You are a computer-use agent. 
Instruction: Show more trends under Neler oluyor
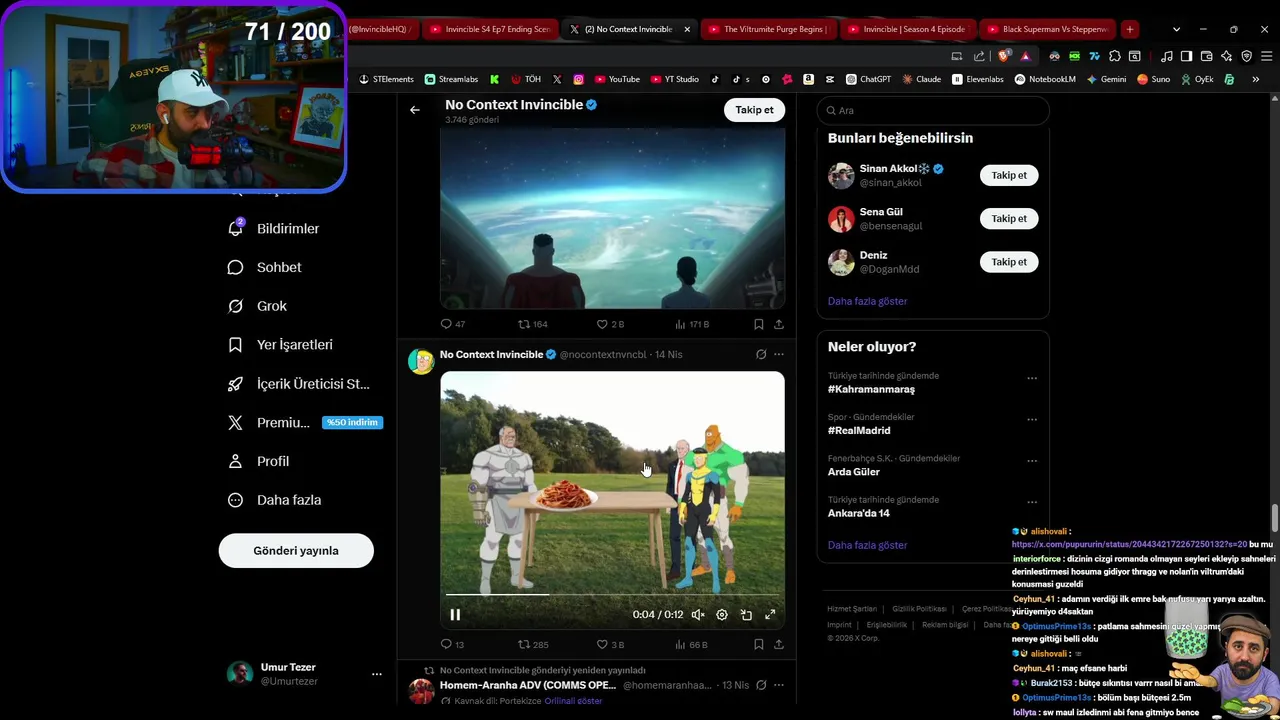(x=867, y=545)
